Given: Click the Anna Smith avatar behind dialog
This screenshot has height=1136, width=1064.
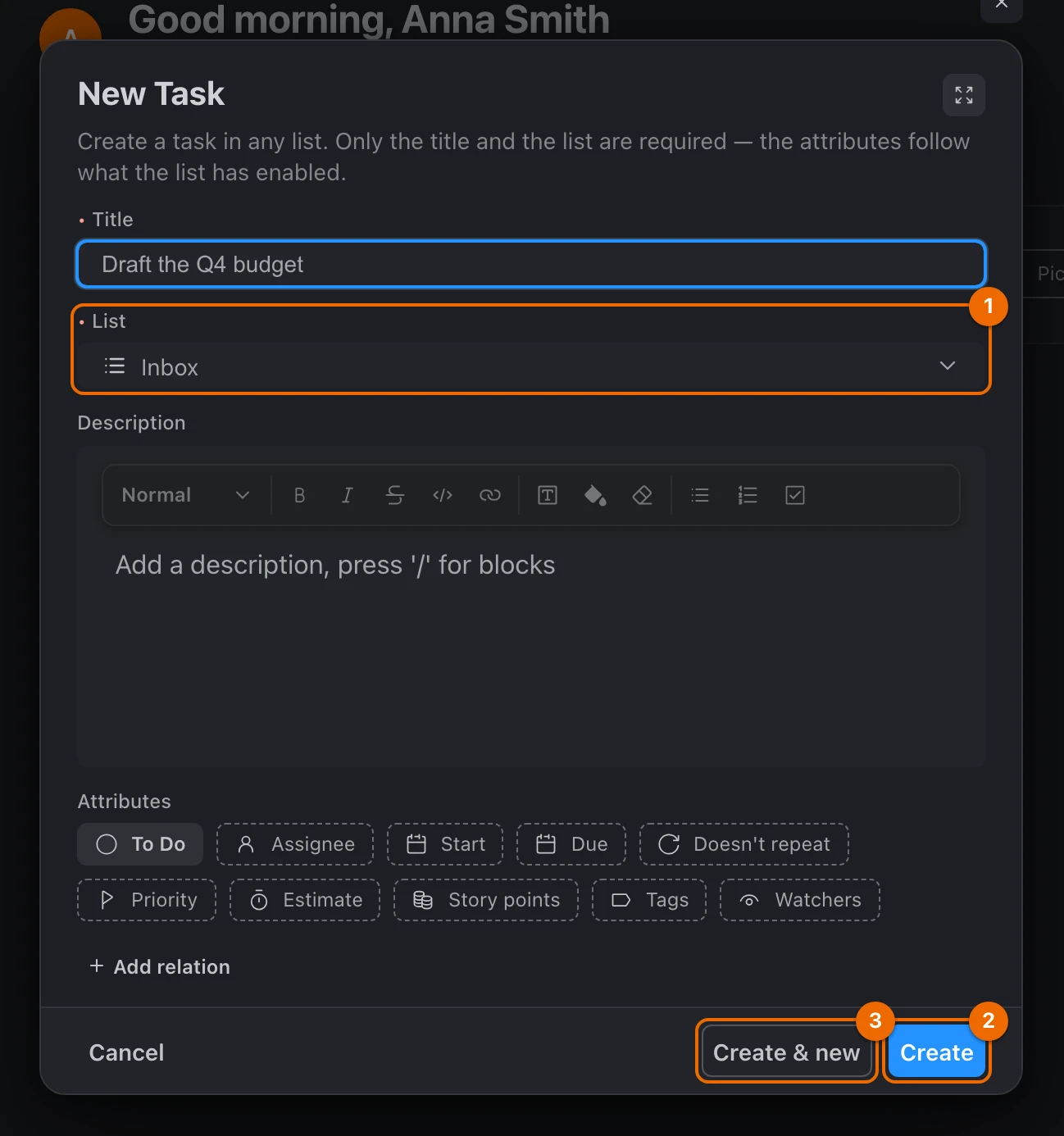Looking at the screenshot, I should click(x=70, y=25).
